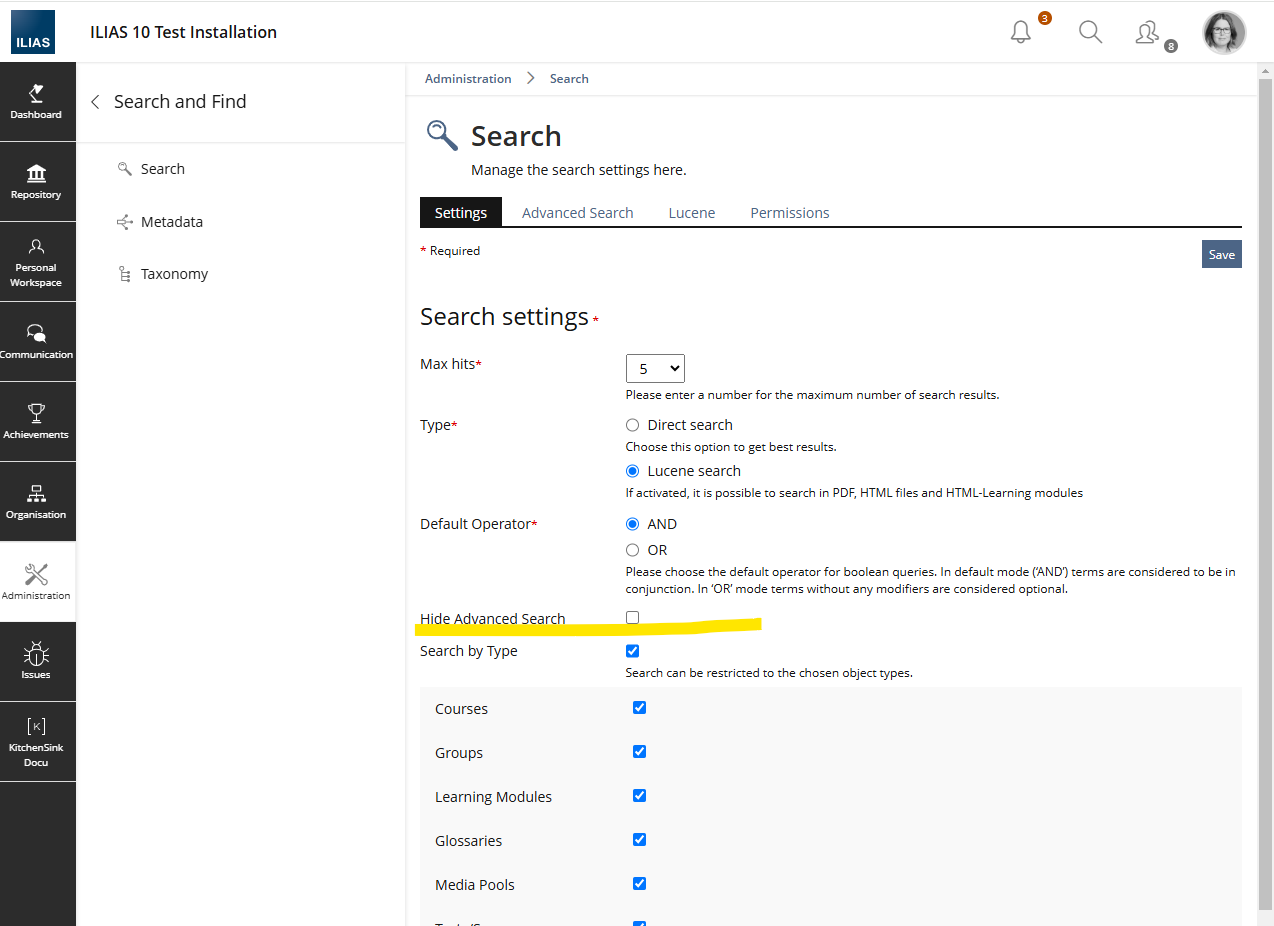Open the Max hits dropdown
The height and width of the screenshot is (926, 1274).
655,369
